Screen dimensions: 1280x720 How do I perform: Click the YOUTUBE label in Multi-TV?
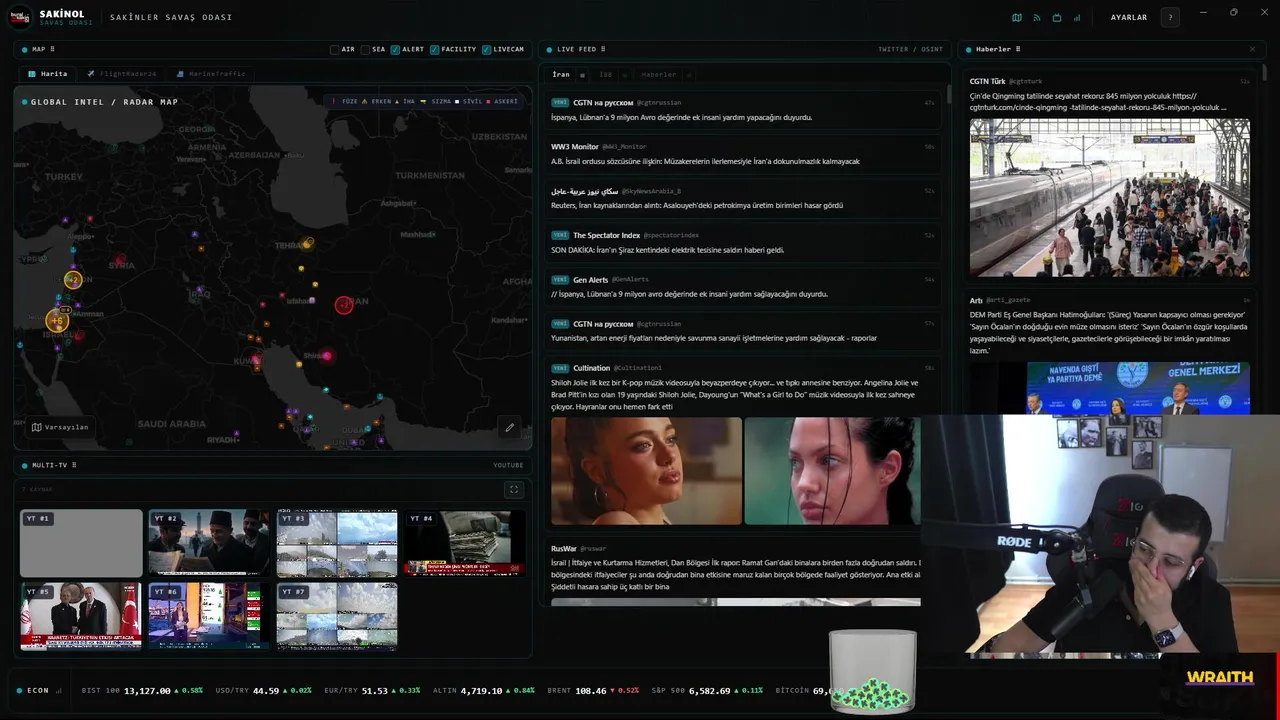click(508, 465)
